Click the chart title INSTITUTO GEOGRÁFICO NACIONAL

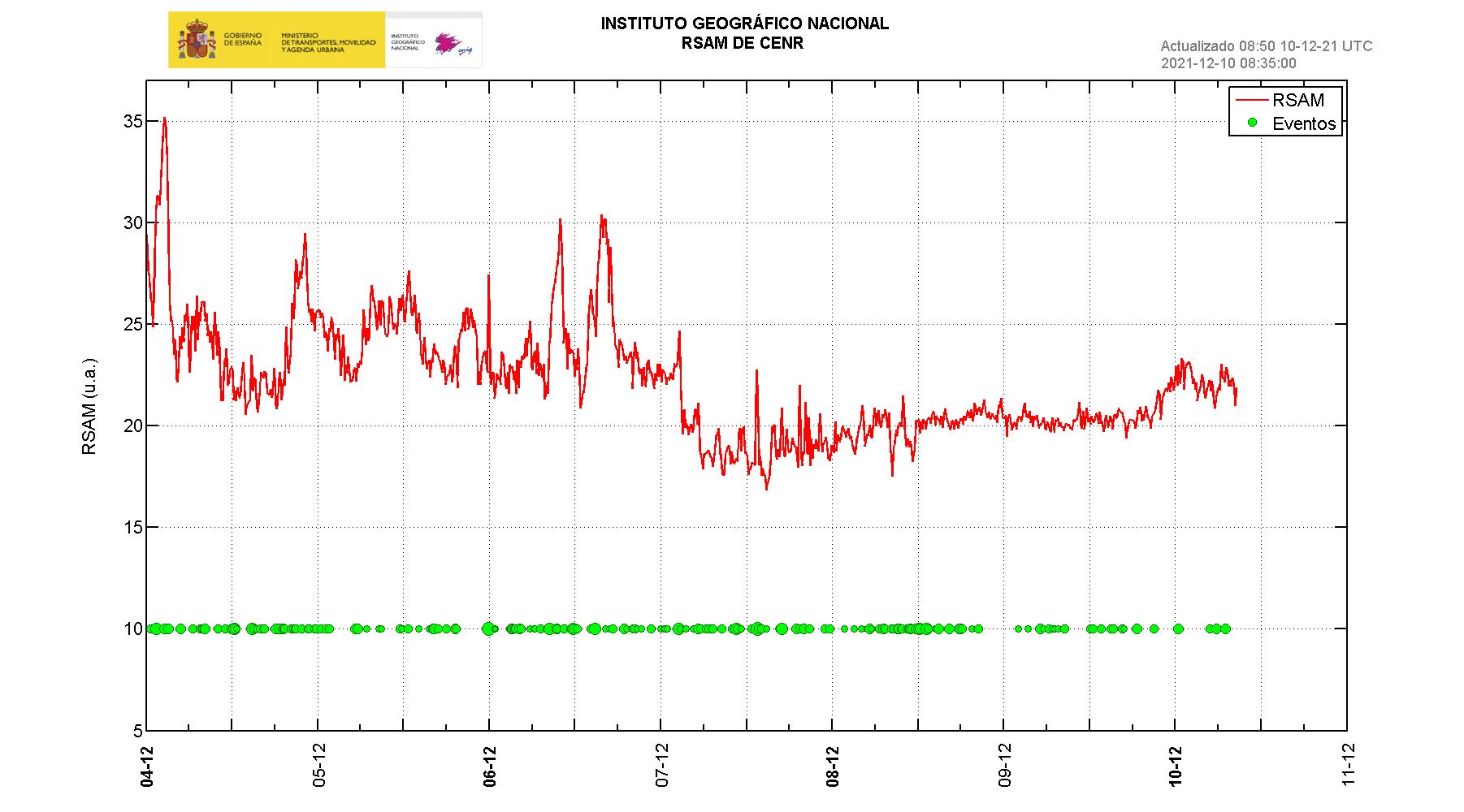coord(744,24)
